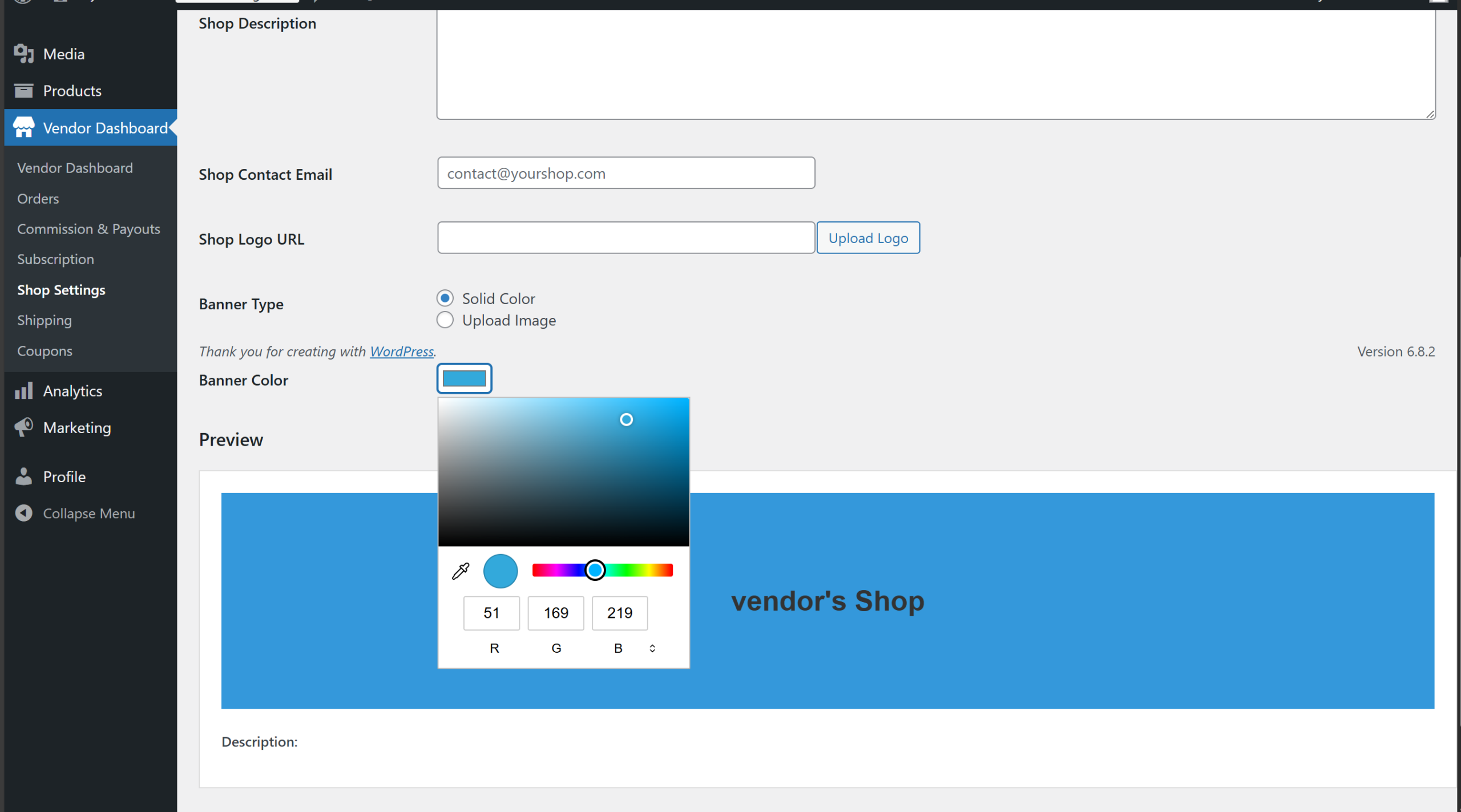
Task: Click the vendor's Shop preview title
Action: coord(828,600)
